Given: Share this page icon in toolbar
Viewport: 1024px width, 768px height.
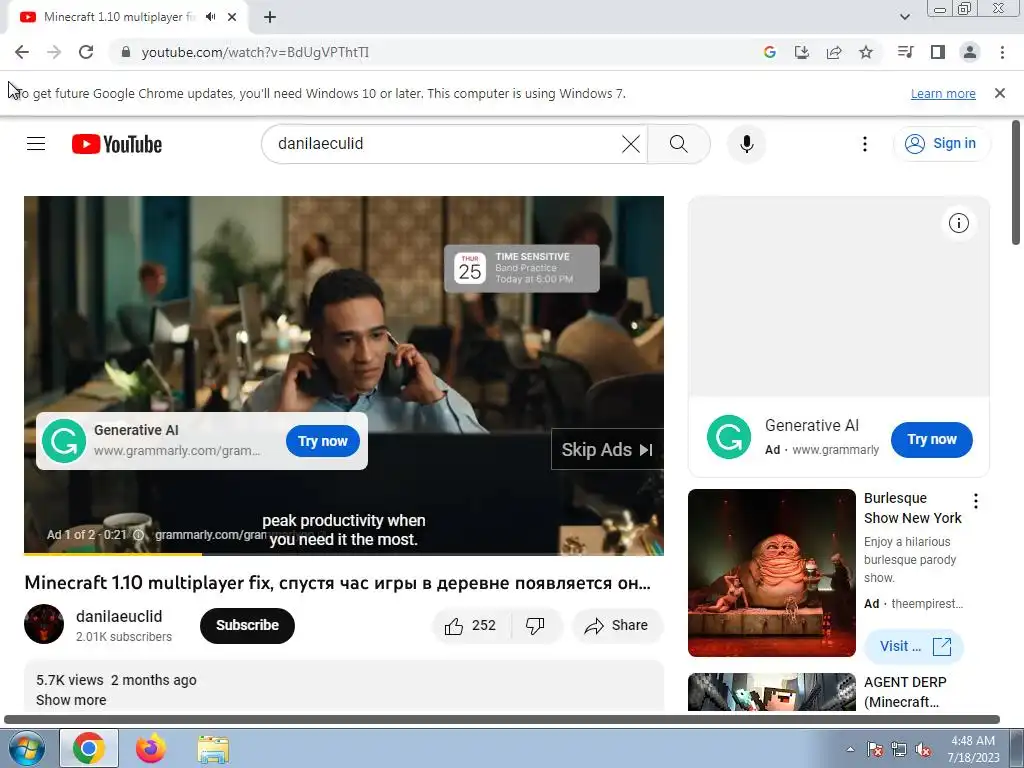Looking at the screenshot, I should [x=834, y=52].
